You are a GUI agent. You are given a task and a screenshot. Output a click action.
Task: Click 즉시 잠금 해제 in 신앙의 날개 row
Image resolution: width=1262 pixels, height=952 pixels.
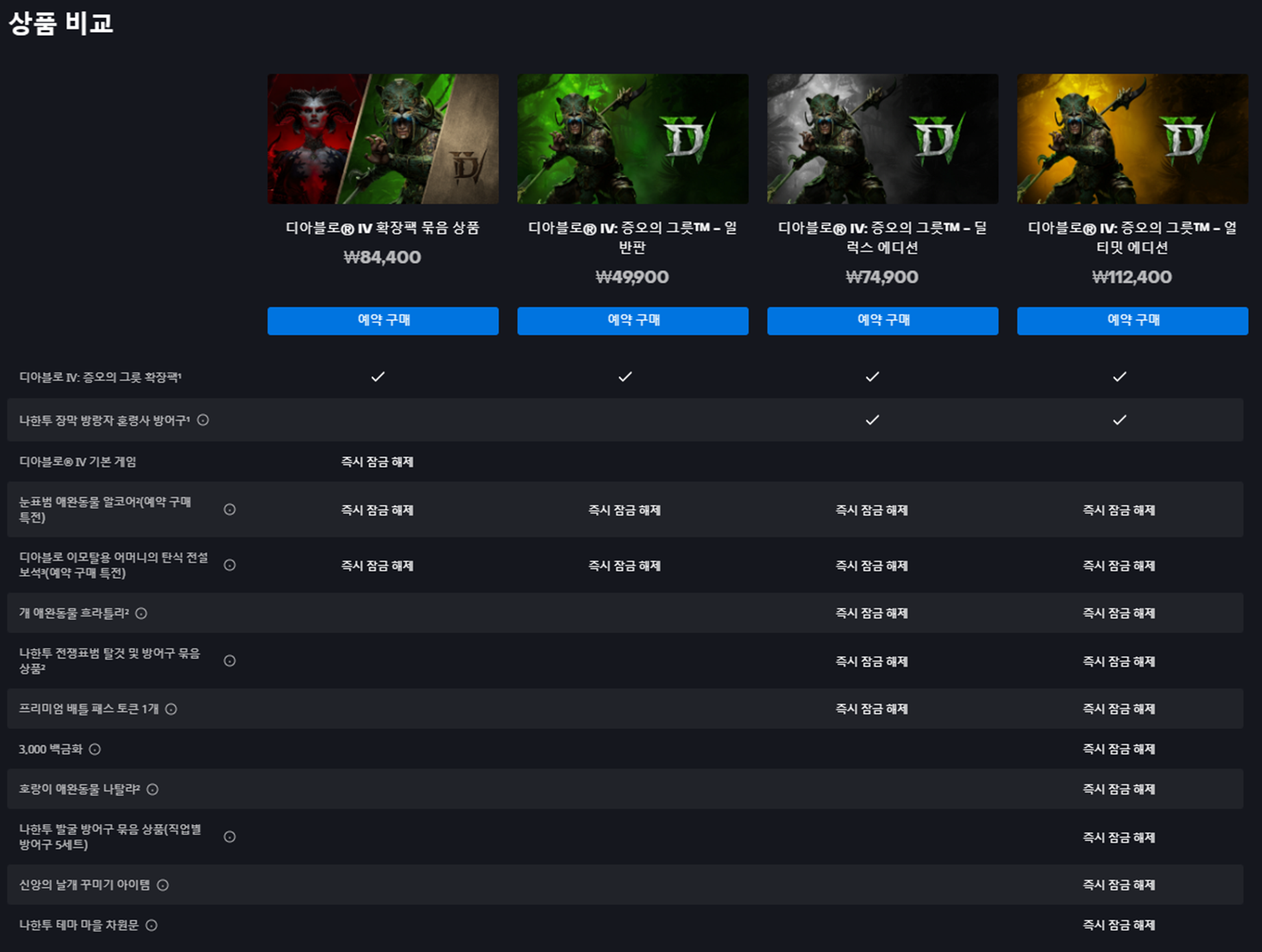point(1119,885)
